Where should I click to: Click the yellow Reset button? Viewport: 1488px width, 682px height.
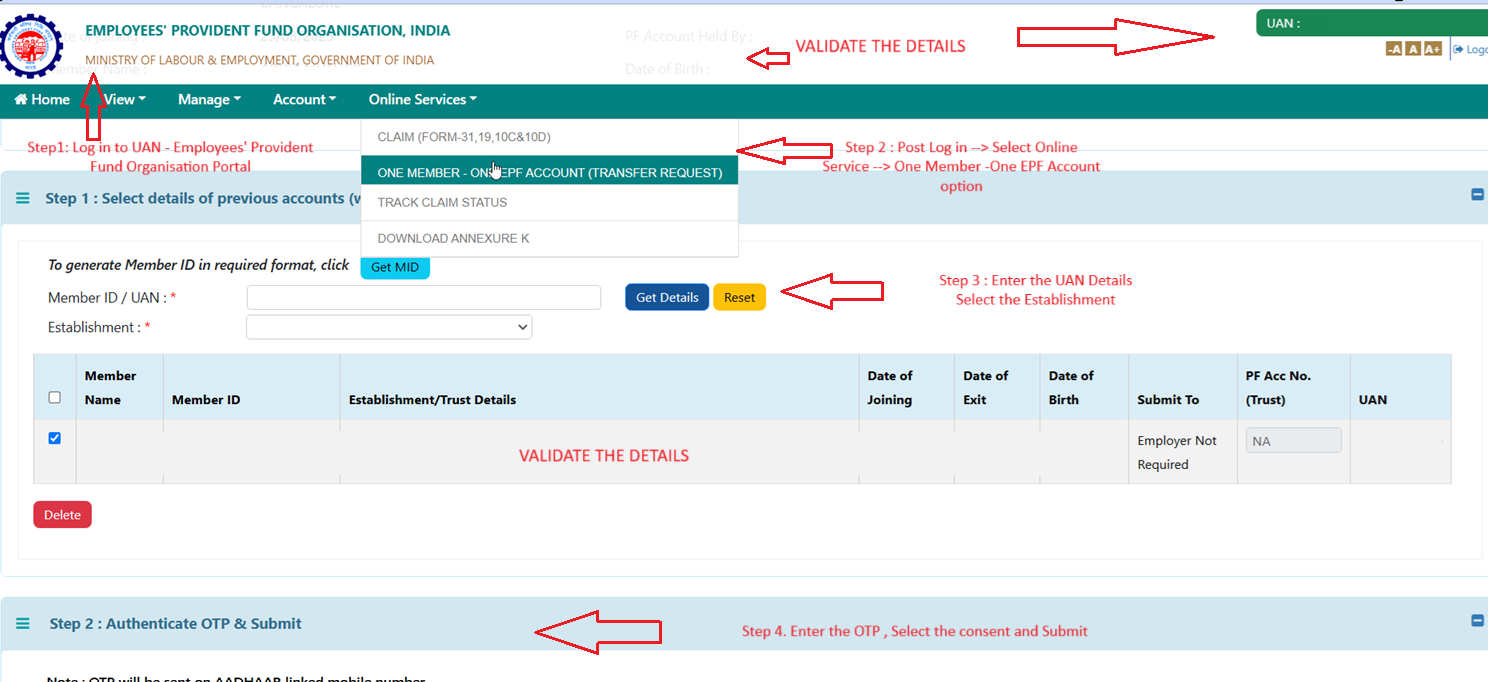pos(739,297)
